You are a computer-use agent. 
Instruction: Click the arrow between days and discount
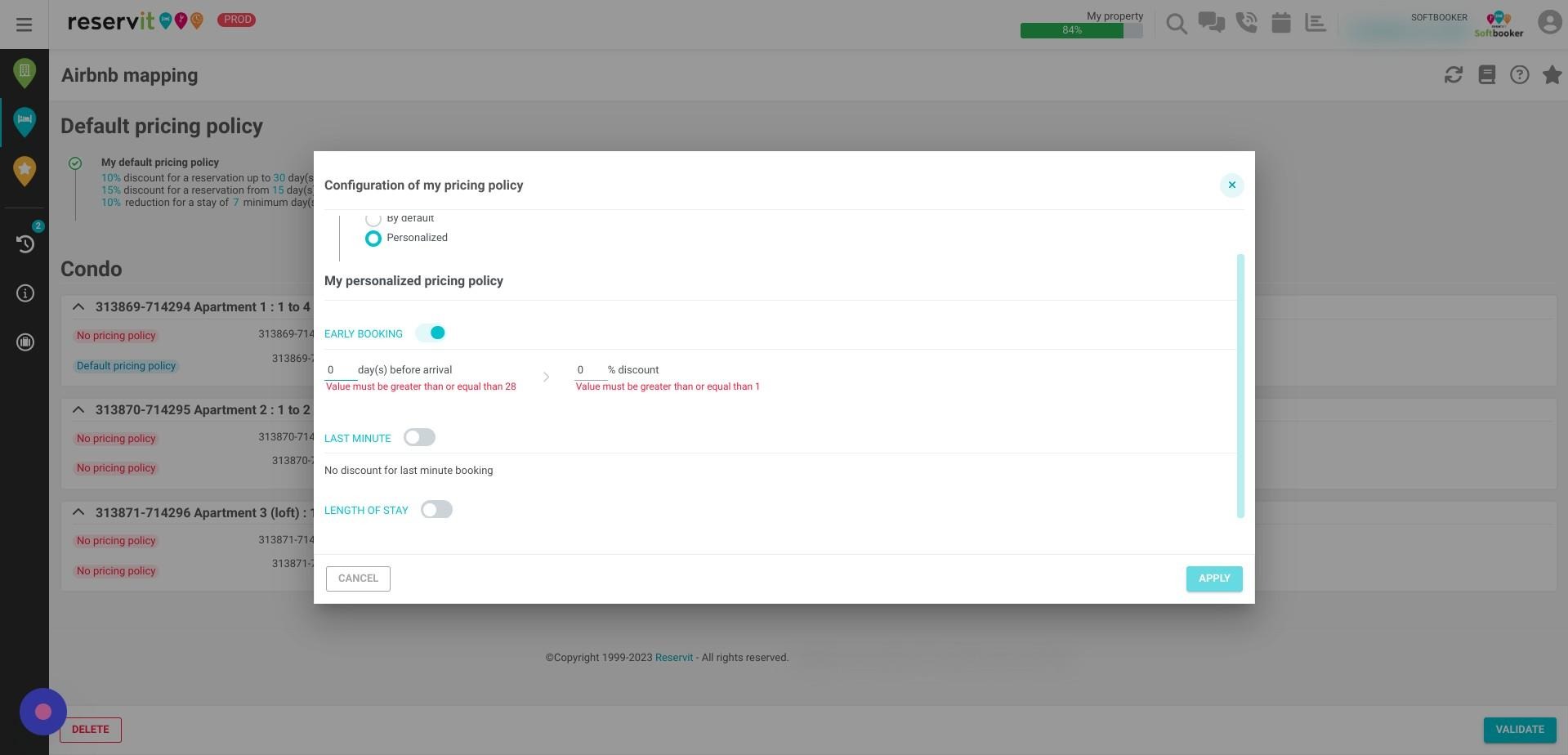click(x=546, y=377)
